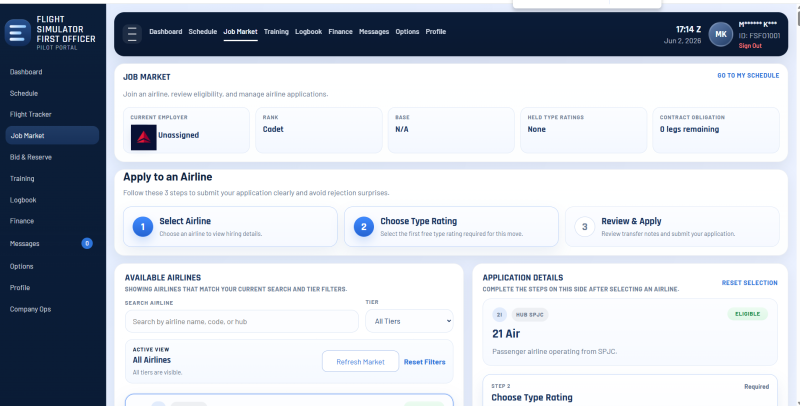
Task: Click the Flight Simulator First Officer logo icon
Action: click(18, 33)
